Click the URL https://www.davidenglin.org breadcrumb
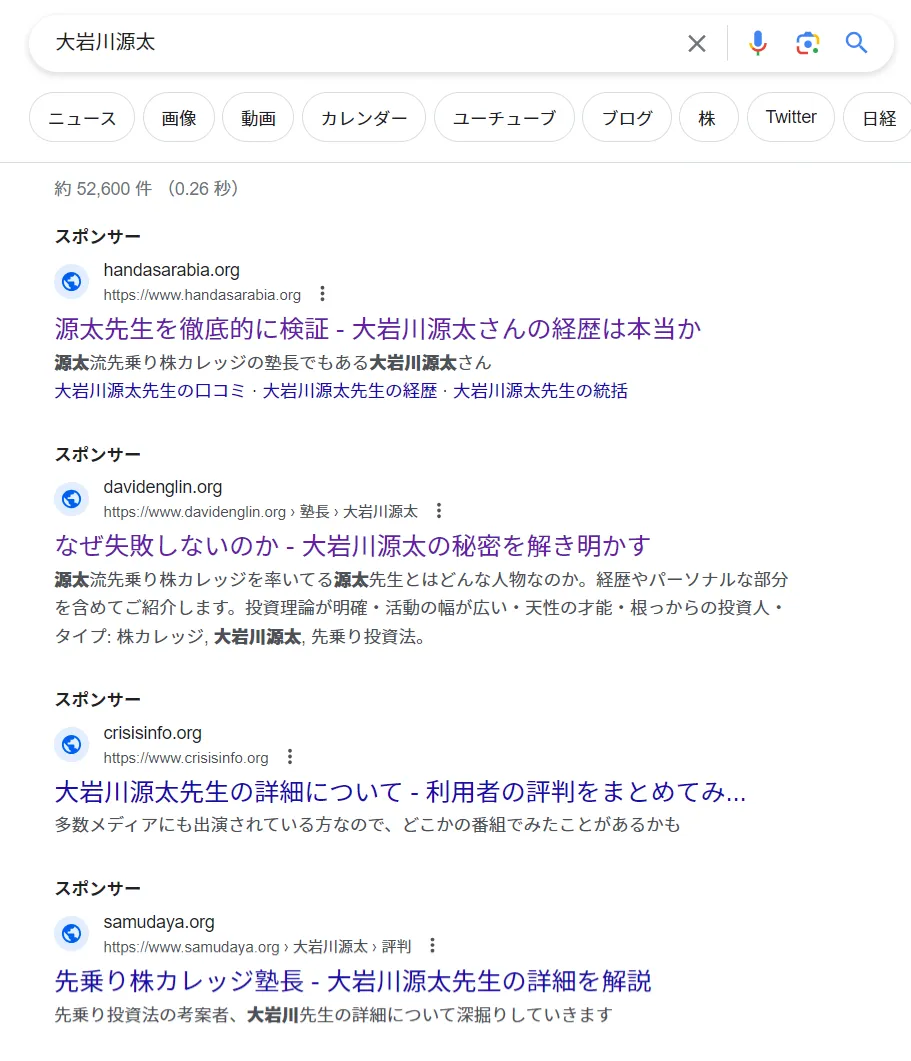 coord(261,512)
